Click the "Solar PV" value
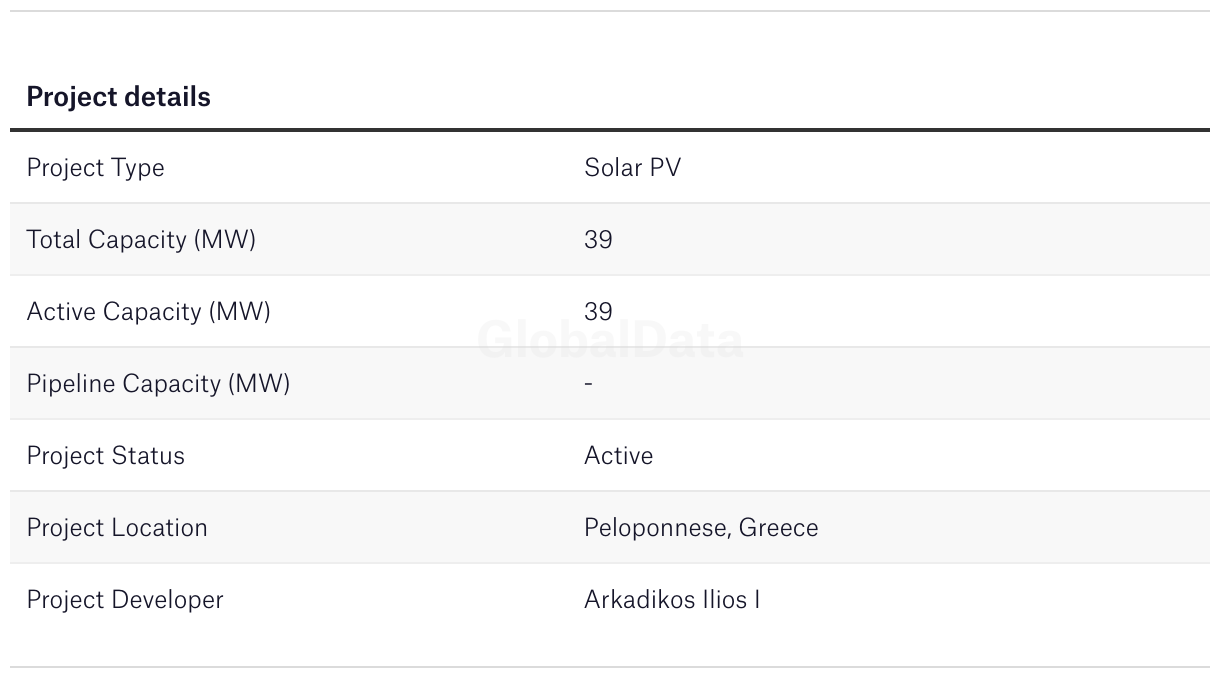The width and height of the screenshot is (1220, 678). [632, 168]
